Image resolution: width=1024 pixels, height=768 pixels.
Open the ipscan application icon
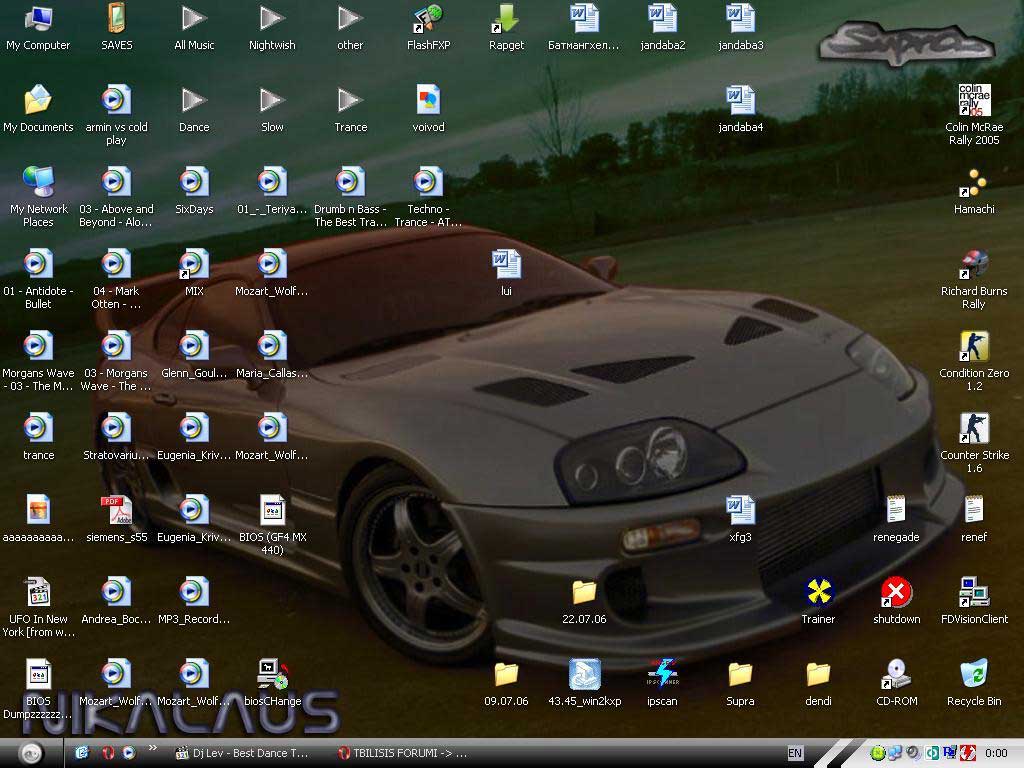662,675
